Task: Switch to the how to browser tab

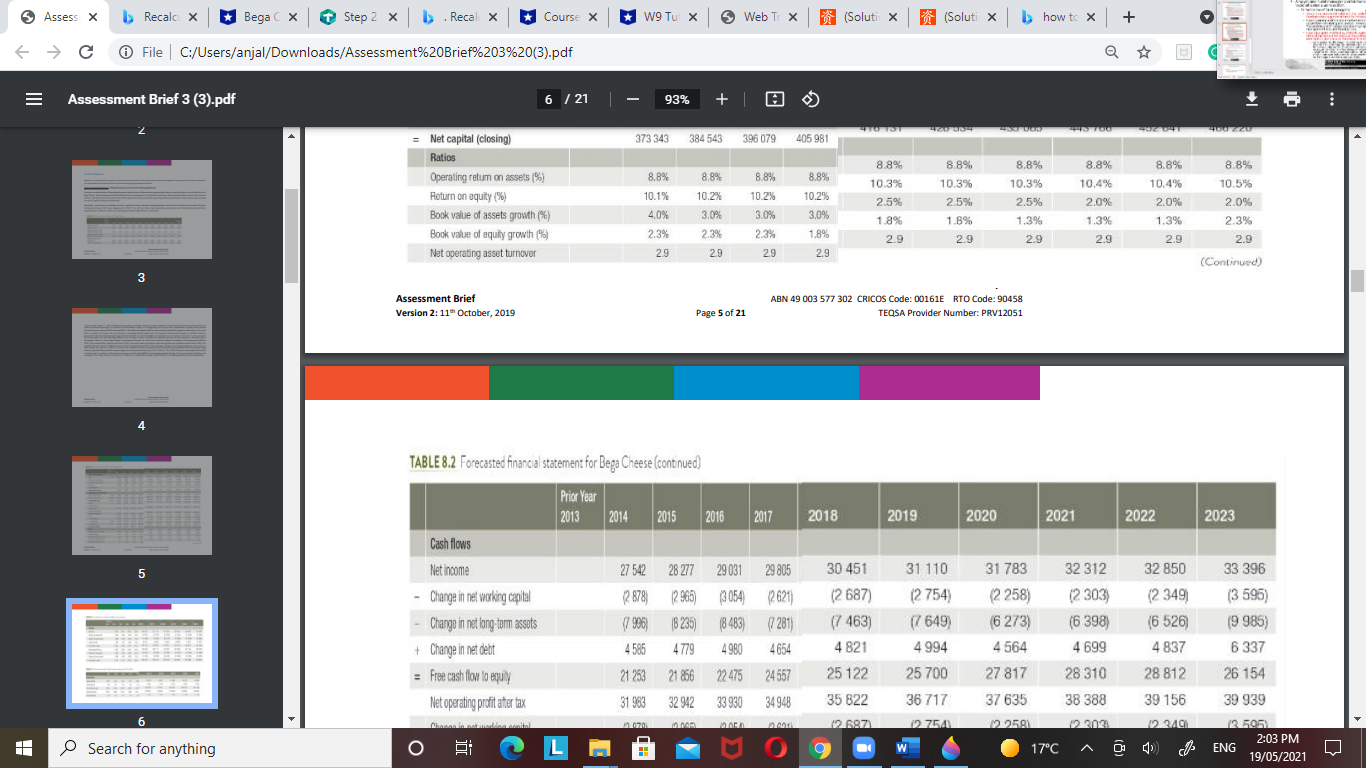Action: tap(1058, 17)
